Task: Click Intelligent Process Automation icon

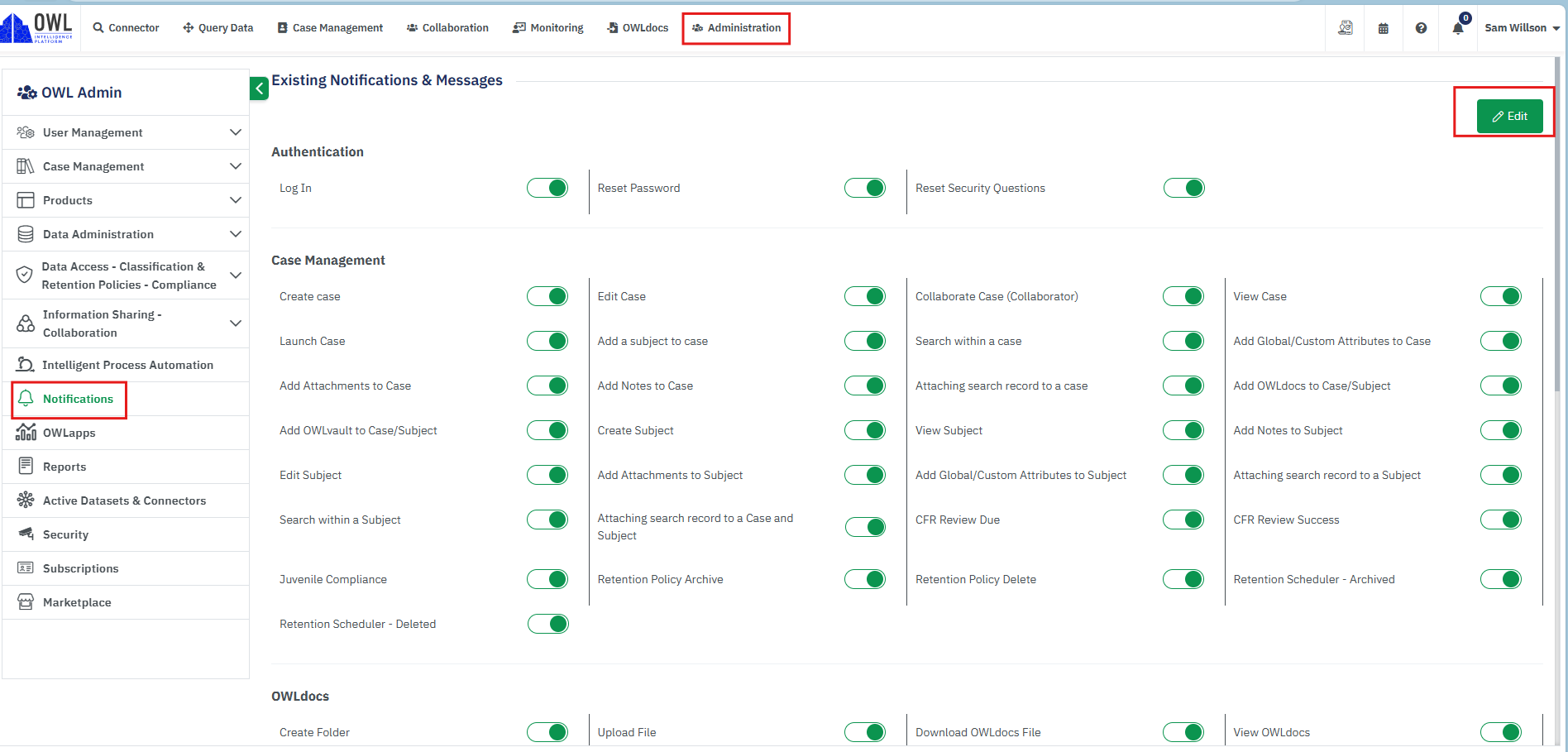Action: coord(26,365)
